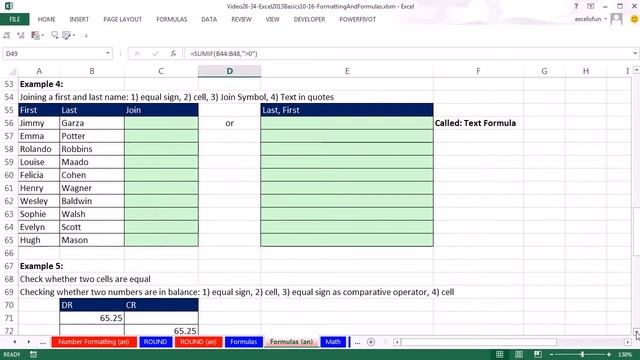Switch to the blue ROUND sheet tab

[155, 342]
